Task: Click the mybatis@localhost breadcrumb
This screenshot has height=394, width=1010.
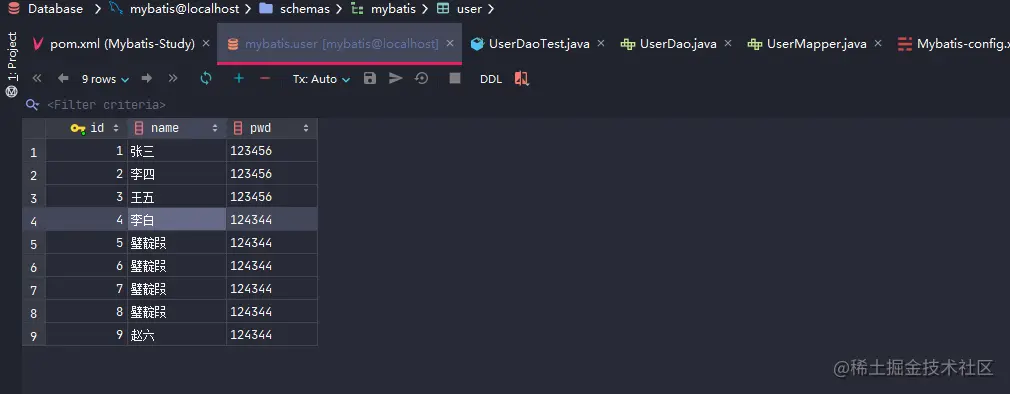Action: coord(184,9)
